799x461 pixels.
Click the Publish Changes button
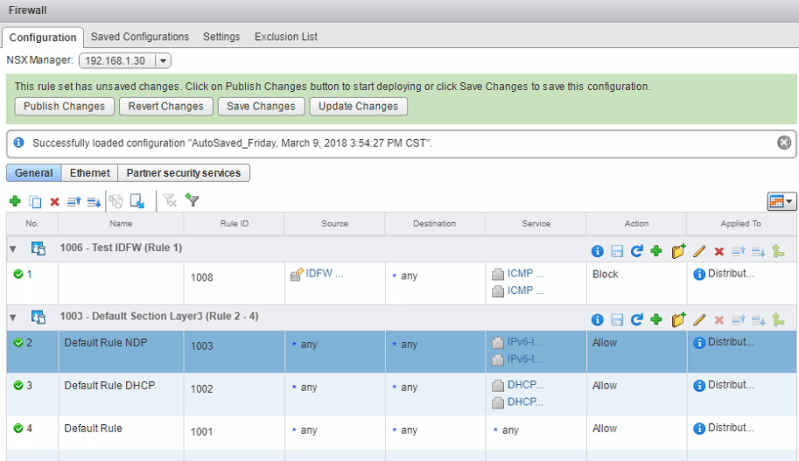click(x=63, y=106)
